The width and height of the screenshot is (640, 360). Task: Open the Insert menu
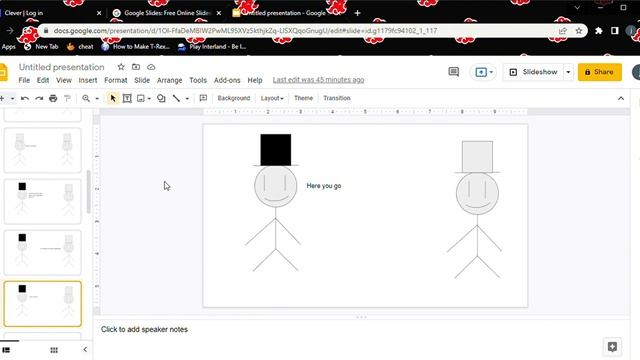88,80
